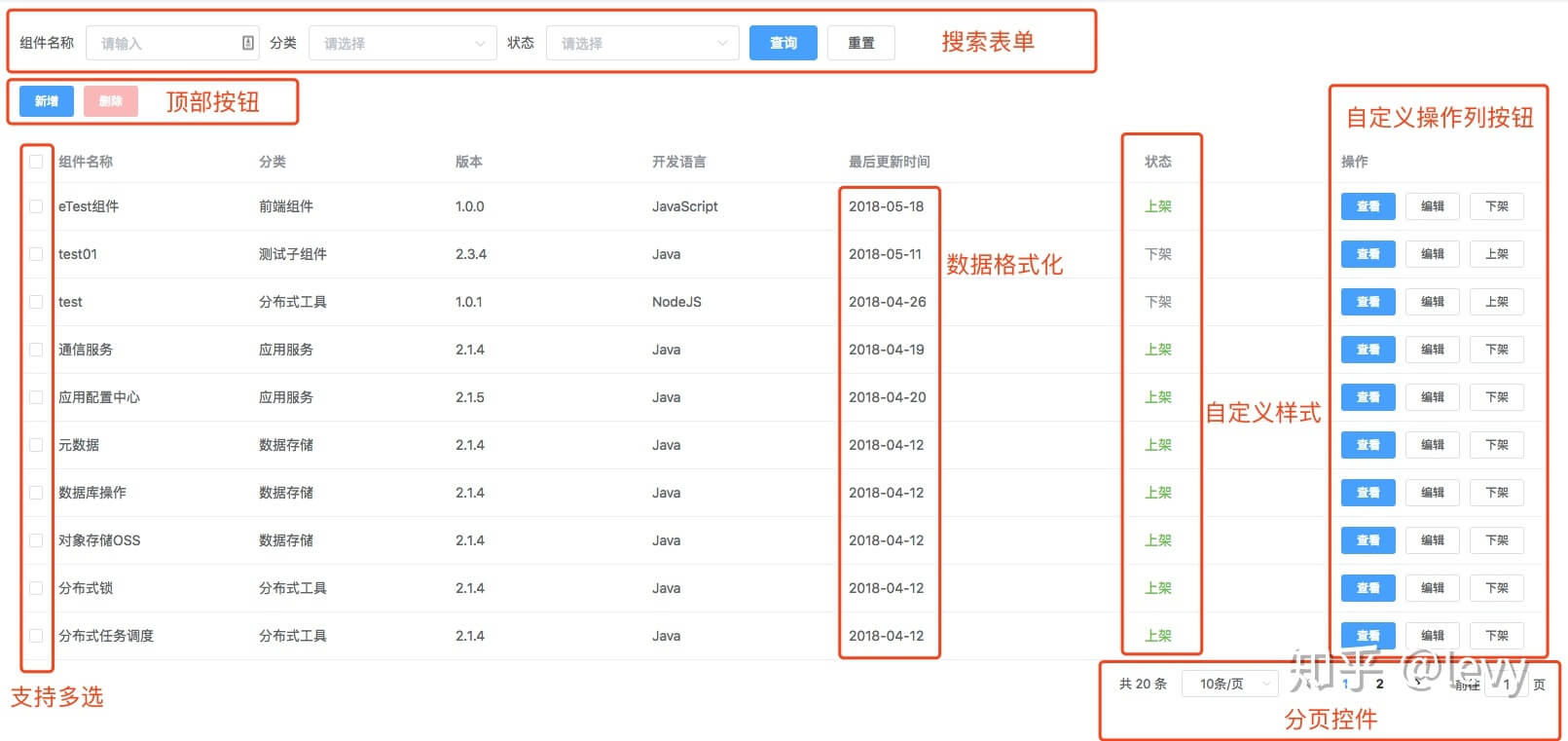Click the 重置 reset button

(x=861, y=43)
